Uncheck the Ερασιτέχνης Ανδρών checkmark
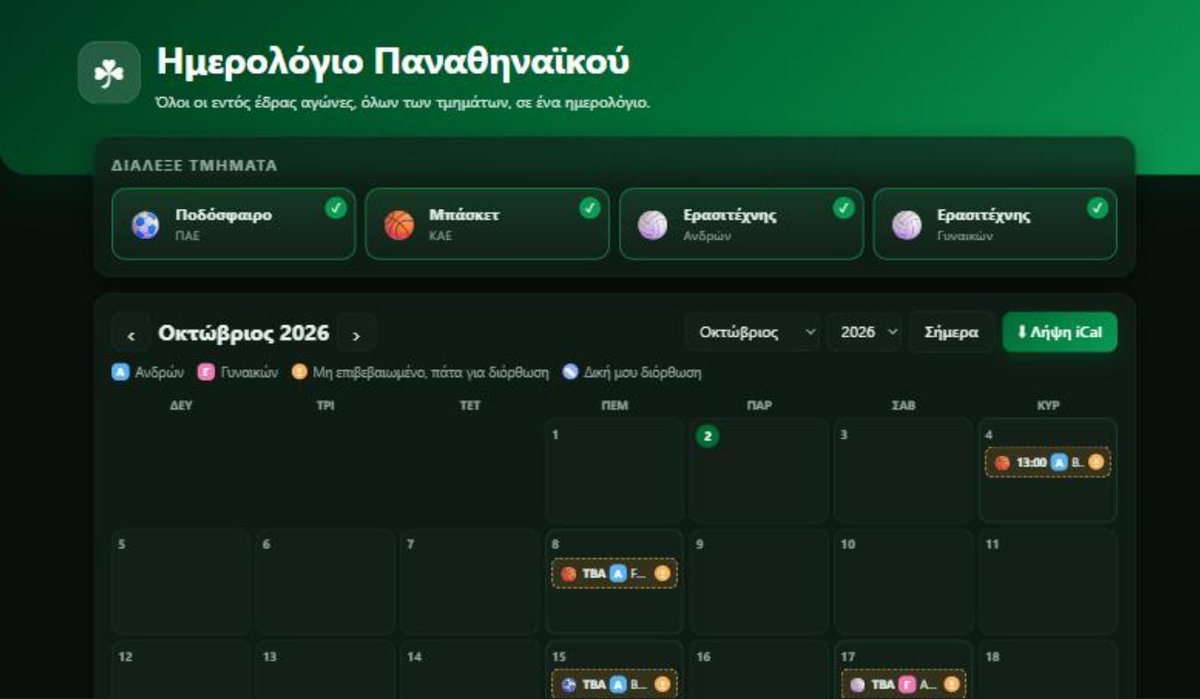The width and height of the screenshot is (1200, 699). (844, 208)
